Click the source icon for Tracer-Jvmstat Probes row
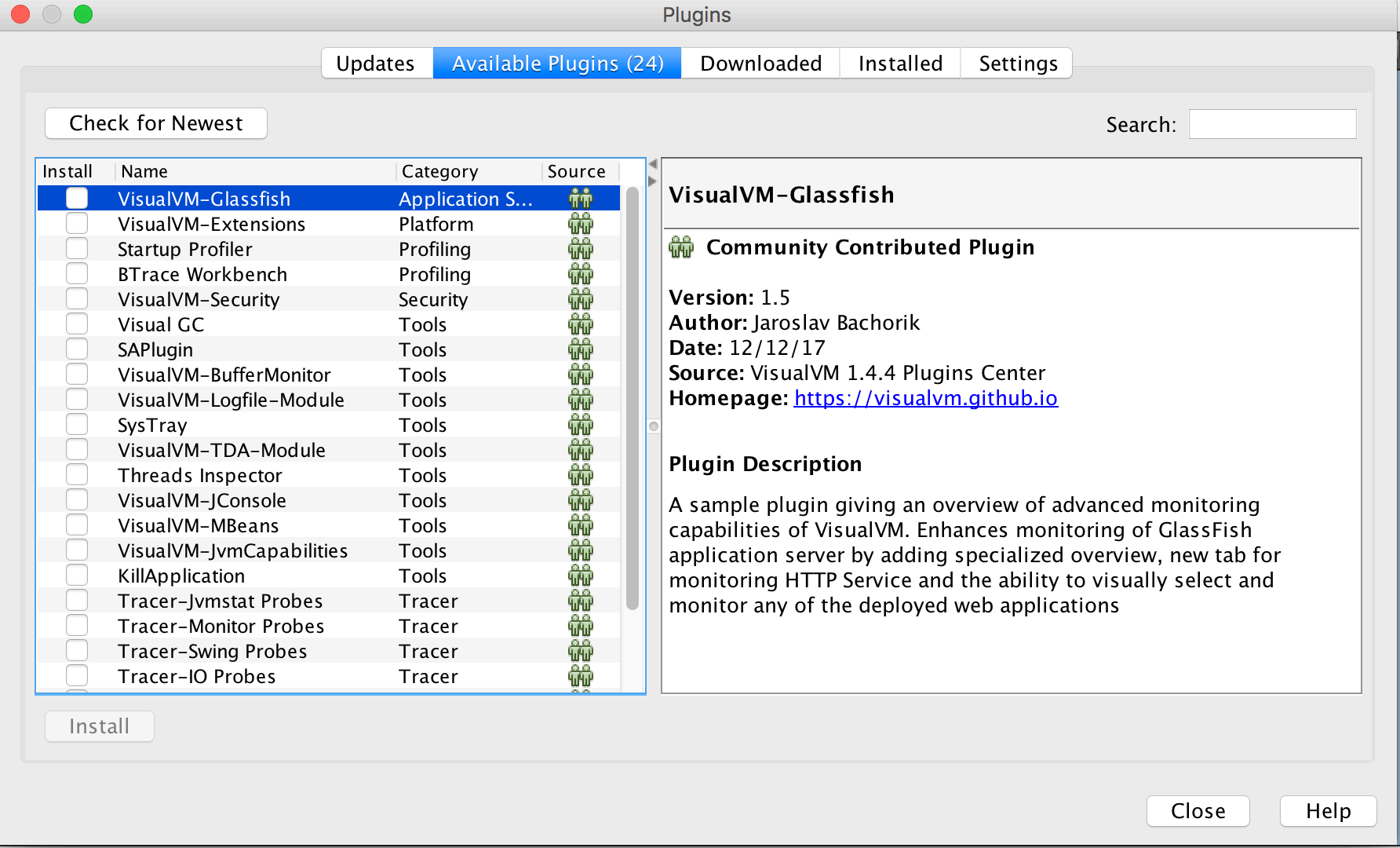Screen dimensions: 1400x848 tap(581, 601)
